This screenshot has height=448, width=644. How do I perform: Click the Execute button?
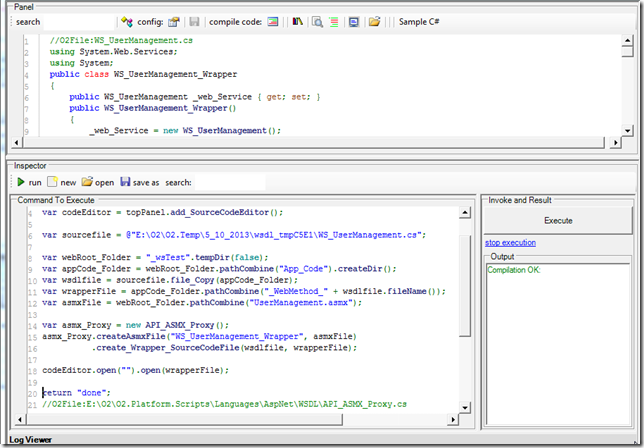[558, 221]
